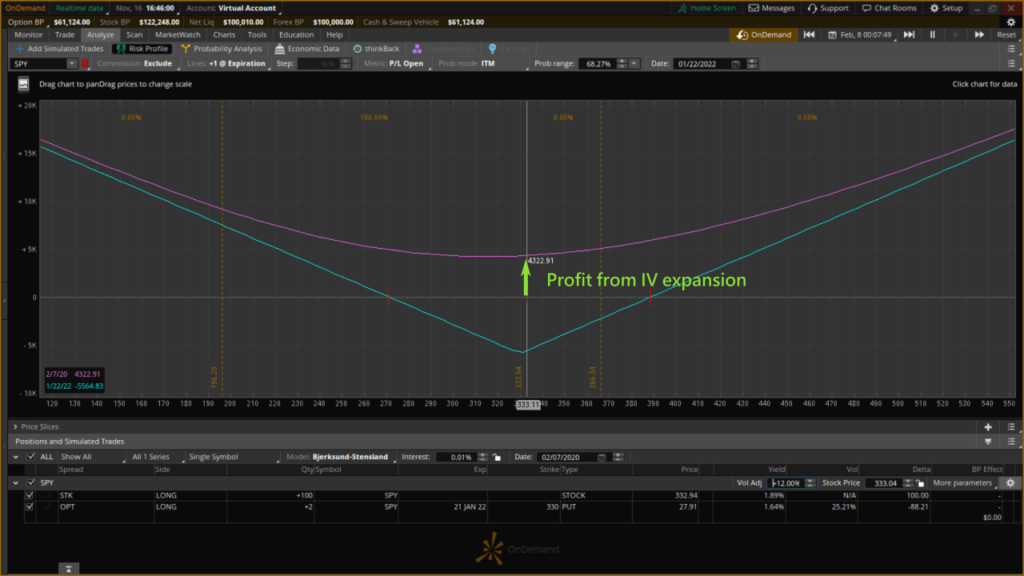1024x576 pixels.
Task: Expand Price Slices section
Action: pyautogui.click(x=16, y=426)
